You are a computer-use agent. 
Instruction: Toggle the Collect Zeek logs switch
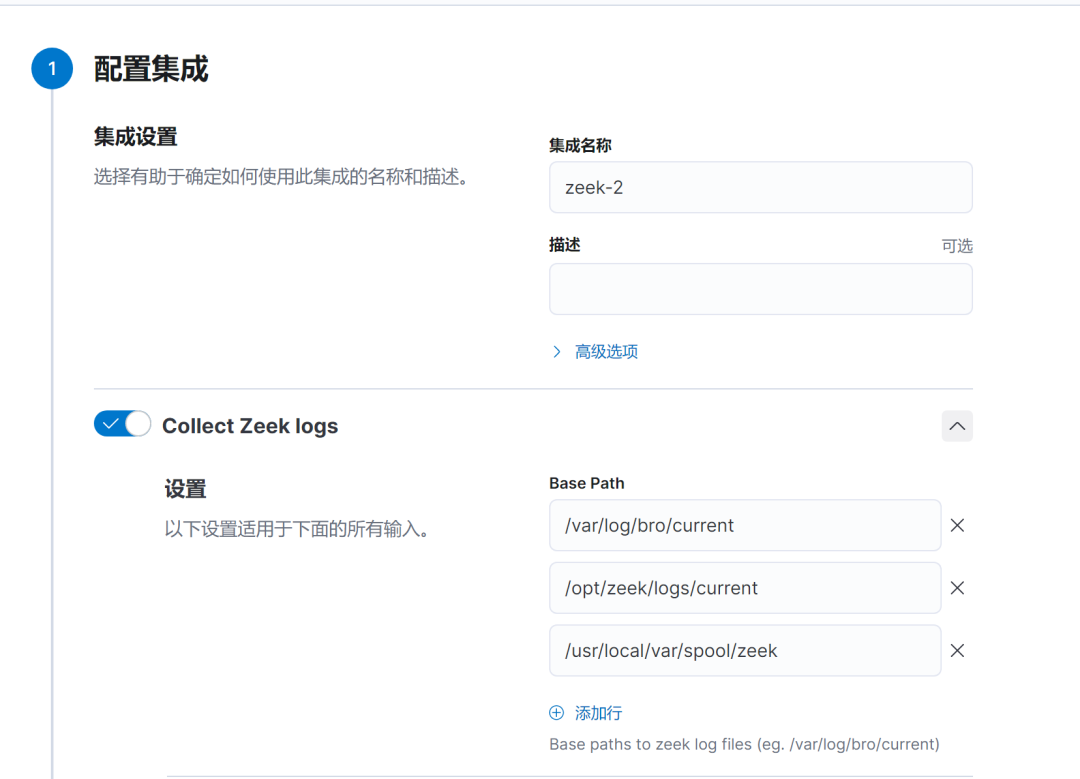pyautogui.click(x=123, y=424)
